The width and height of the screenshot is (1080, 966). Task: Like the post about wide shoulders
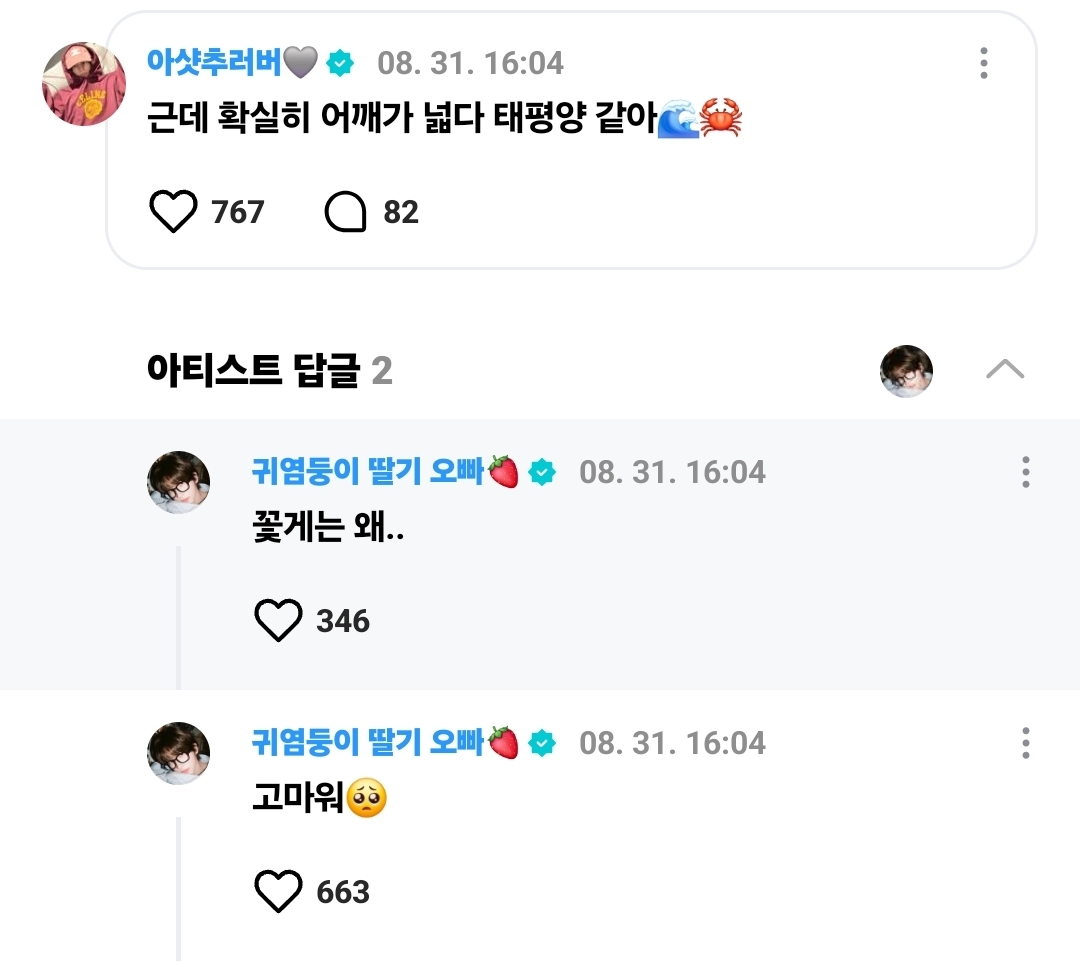[x=173, y=212]
